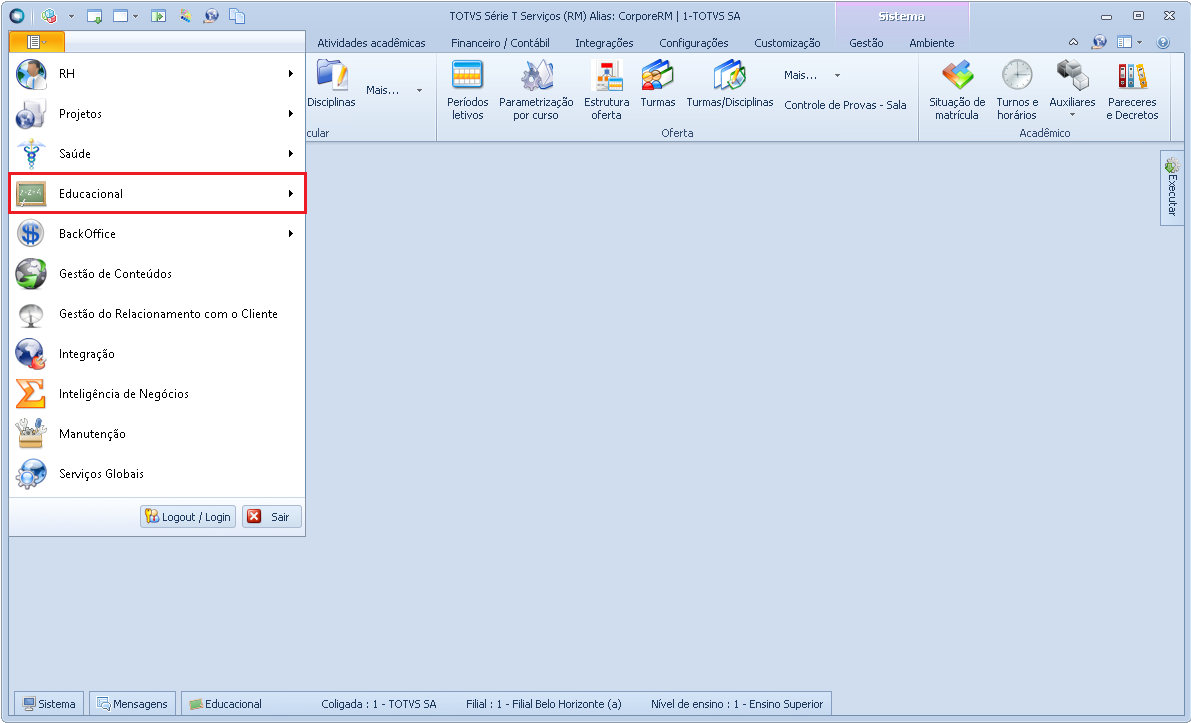1191x723 pixels.
Task: Open Estrutura oferta icon
Action: pos(606,75)
